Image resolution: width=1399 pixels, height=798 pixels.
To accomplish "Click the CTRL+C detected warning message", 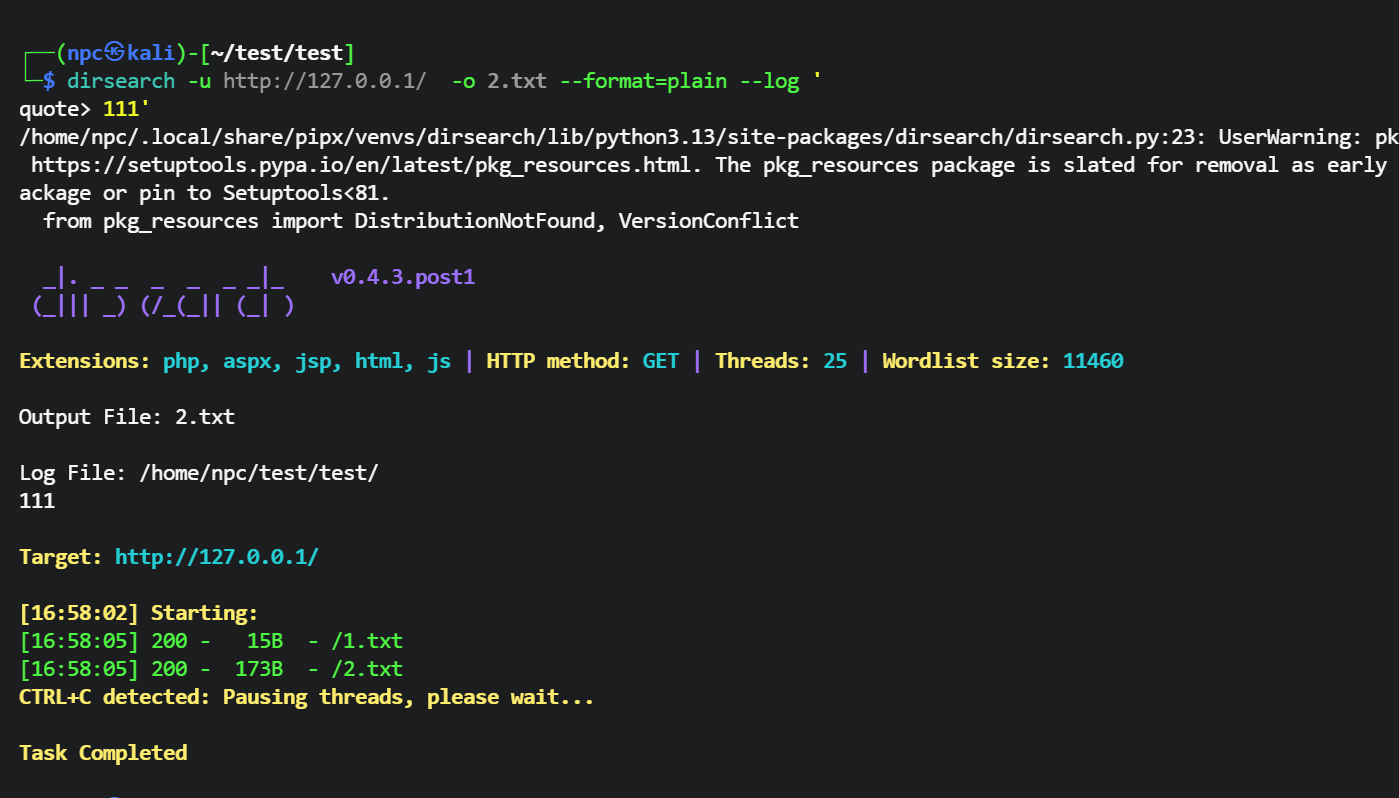I will coord(306,697).
